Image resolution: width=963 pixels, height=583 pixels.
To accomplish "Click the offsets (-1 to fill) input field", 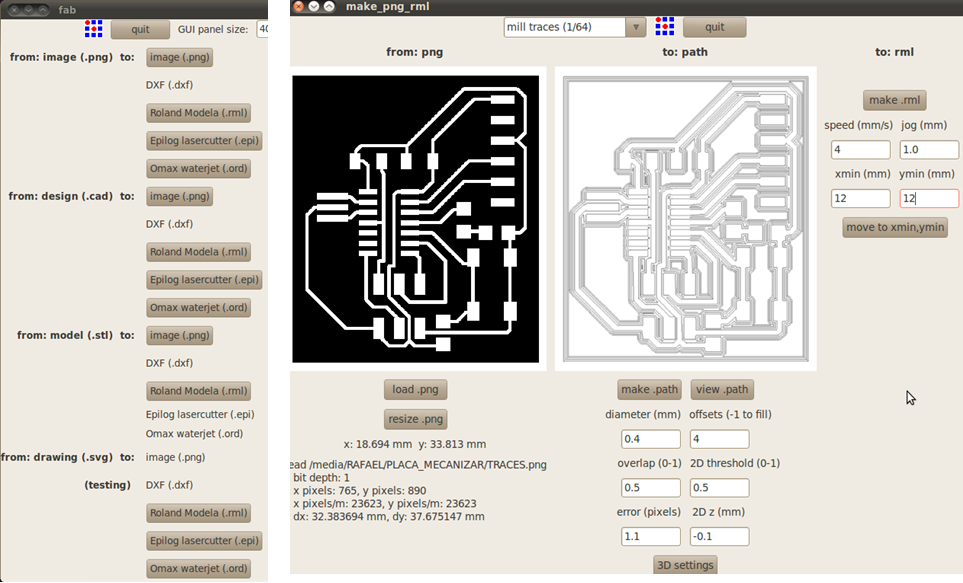I will pos(719,439).
